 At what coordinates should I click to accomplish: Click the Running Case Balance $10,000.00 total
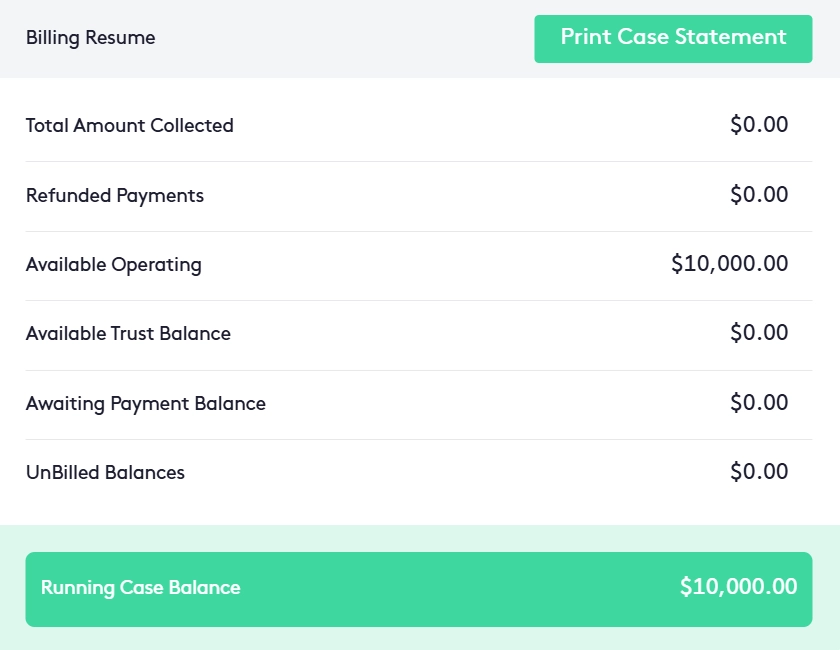pyautogui.click(x=738, y=587)
